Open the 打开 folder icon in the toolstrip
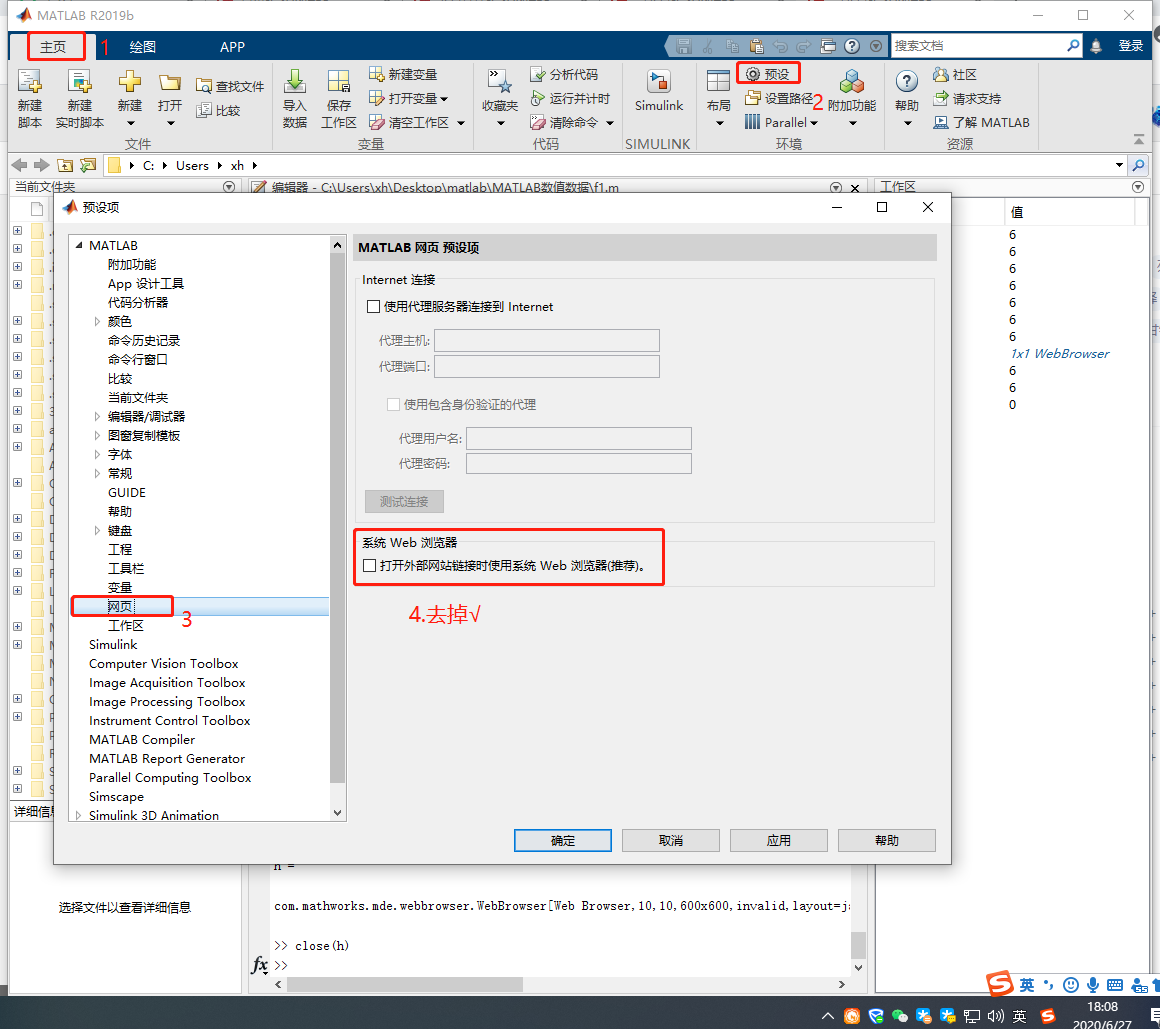This screenshot has height=1029, width=1160. click(x=170, y=83)
